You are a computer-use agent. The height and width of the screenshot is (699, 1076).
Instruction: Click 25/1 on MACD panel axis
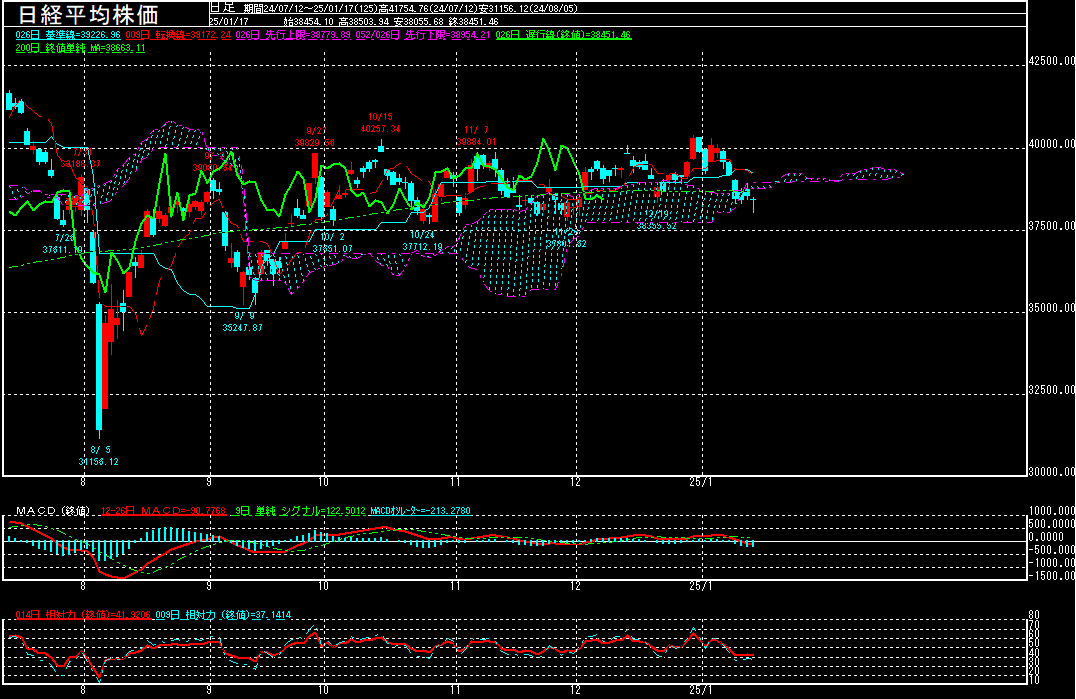click(701, 586)
